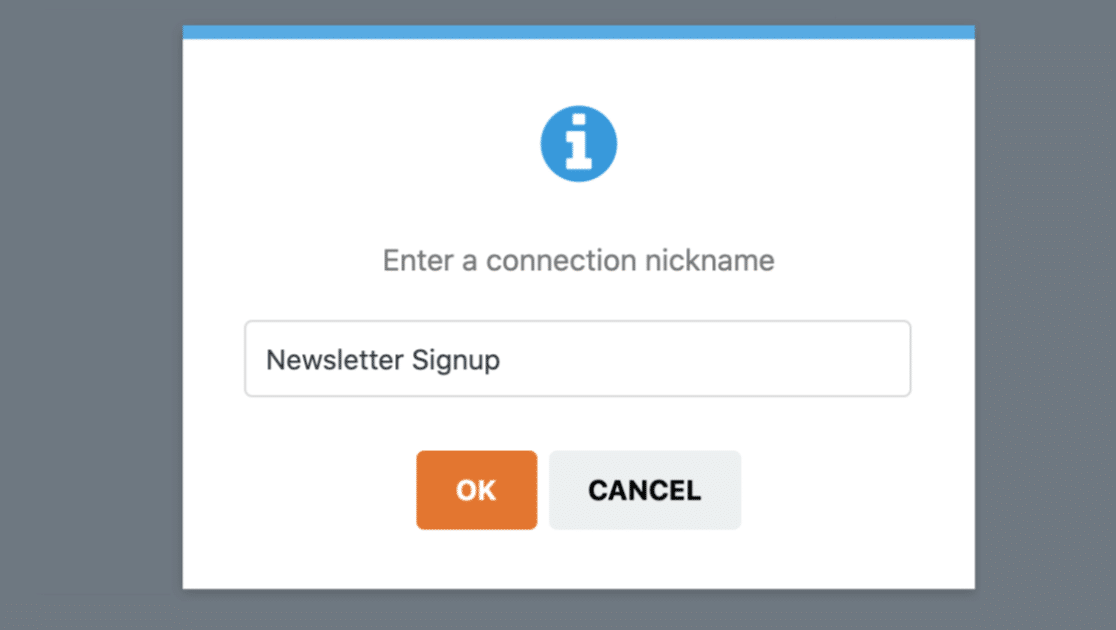Click the white "i" inside the info circle
The width and height of the screenshot is (1116, 630).
coord(578,146)
